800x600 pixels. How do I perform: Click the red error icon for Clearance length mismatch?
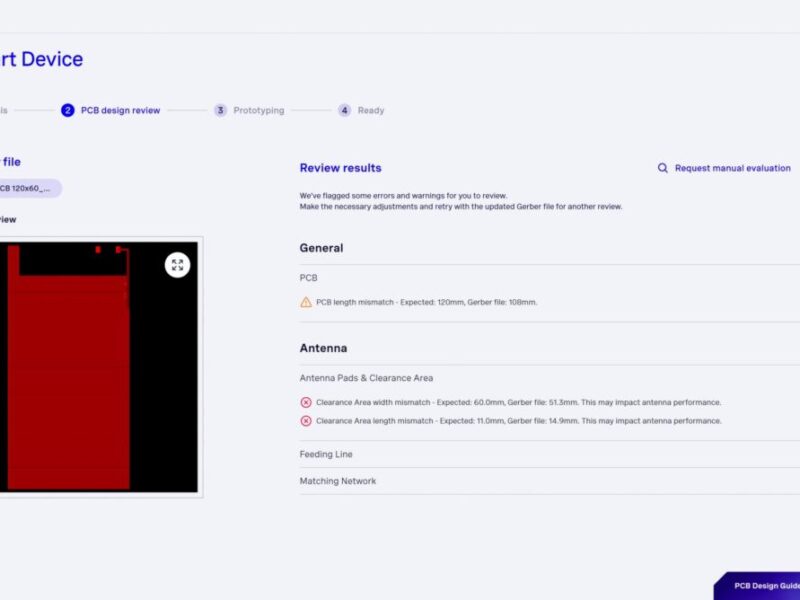click(x=306, y=421)
